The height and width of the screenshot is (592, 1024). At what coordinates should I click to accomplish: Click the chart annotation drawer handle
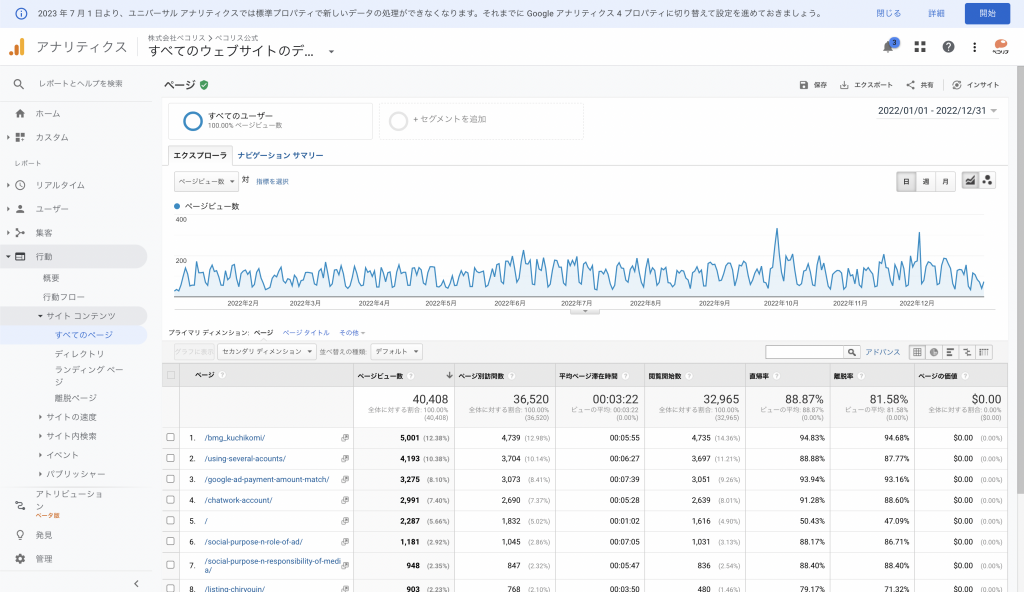pyautogui.click(x=584, y=311)
